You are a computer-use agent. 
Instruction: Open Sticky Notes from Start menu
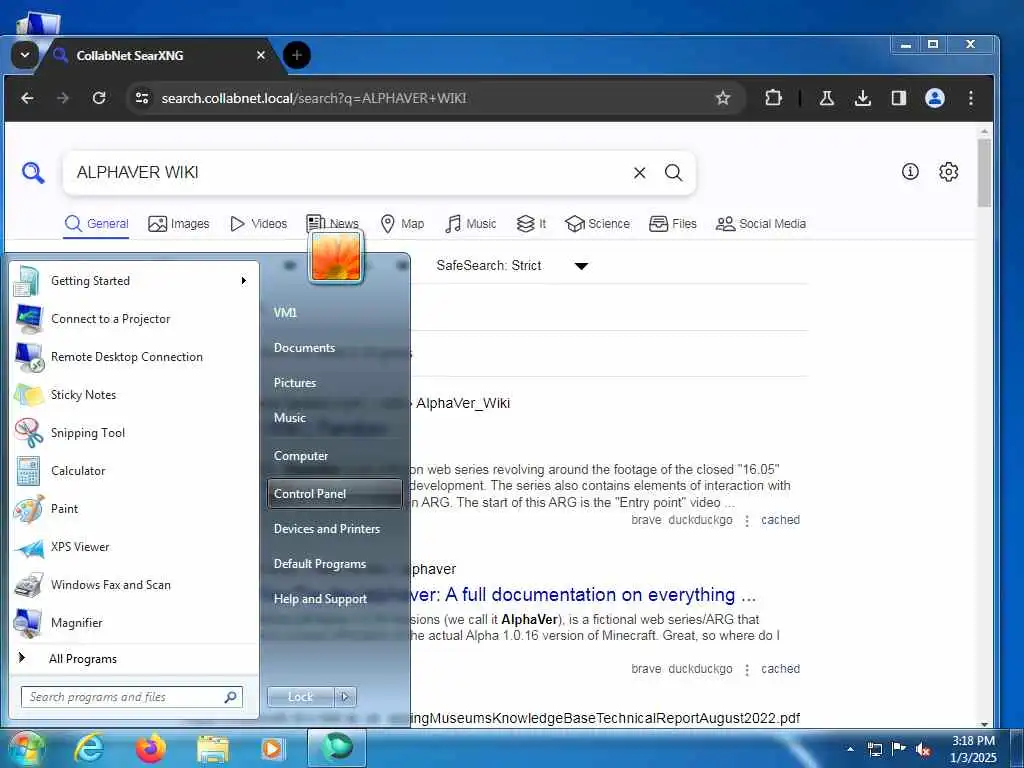(135, 394)
